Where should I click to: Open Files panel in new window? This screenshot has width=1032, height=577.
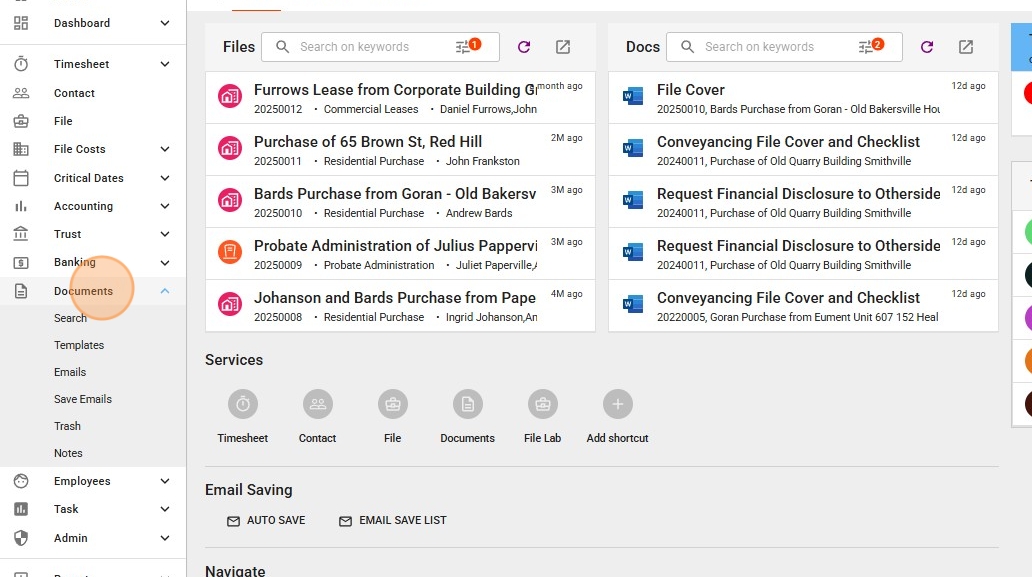563,47
